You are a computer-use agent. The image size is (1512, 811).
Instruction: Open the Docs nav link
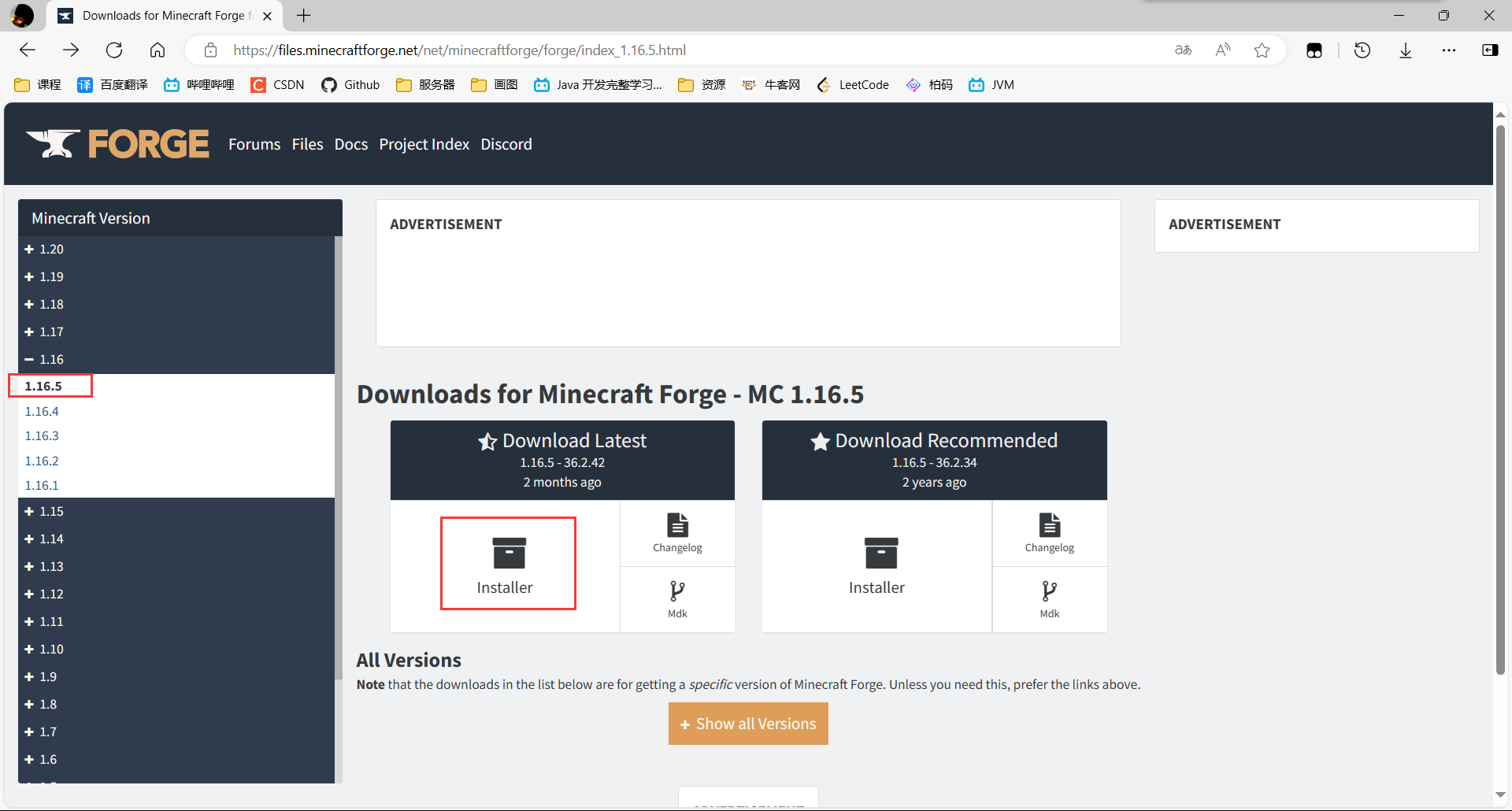point(351,144)
